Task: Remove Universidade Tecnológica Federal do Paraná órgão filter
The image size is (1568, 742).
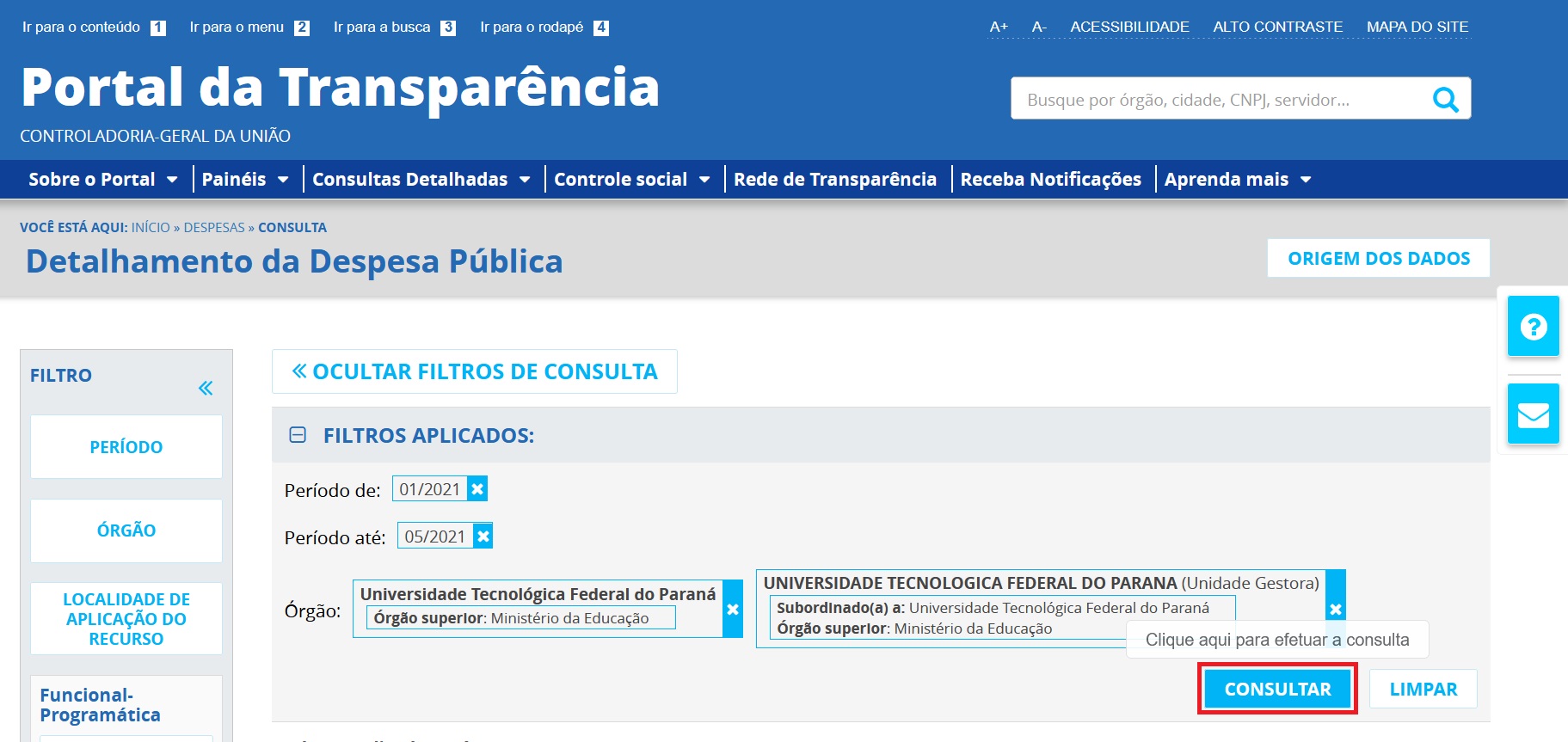Action: point(733,609)
